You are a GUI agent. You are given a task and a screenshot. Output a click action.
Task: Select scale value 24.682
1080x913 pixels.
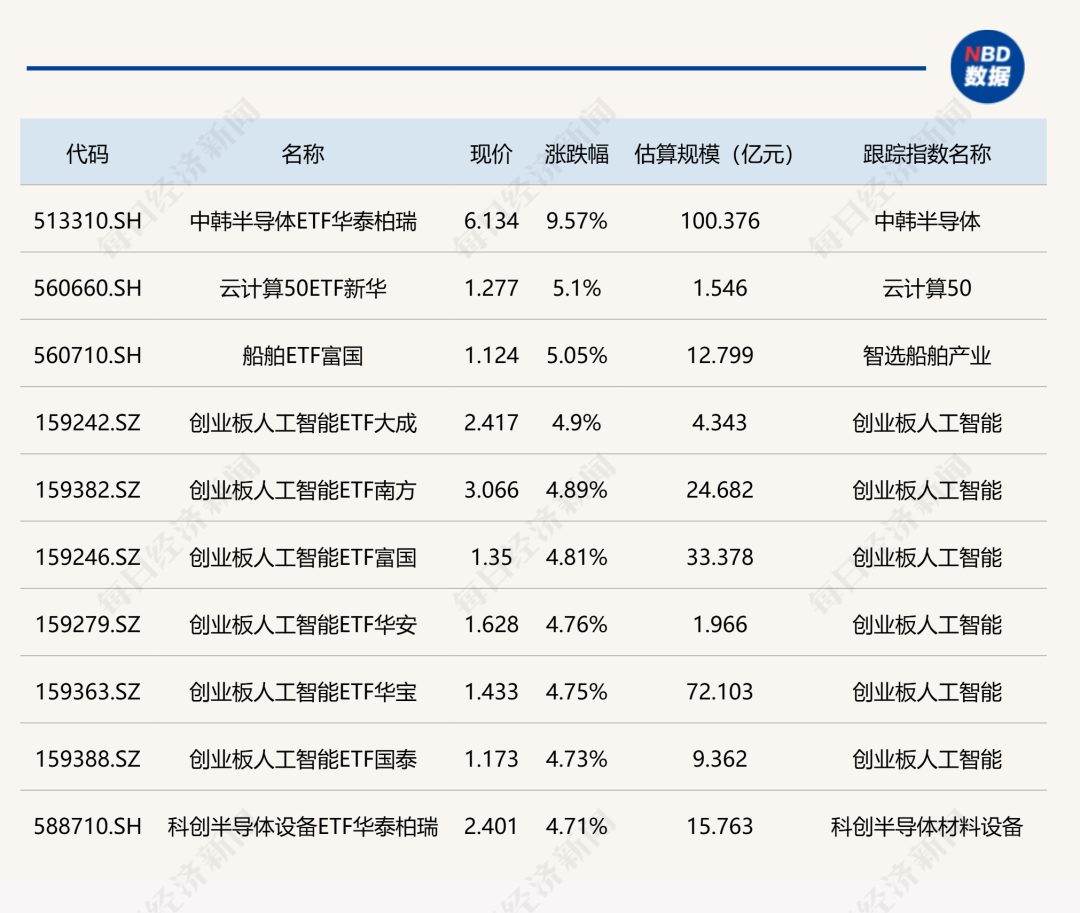pyautogui.click(x=720, y=490)
